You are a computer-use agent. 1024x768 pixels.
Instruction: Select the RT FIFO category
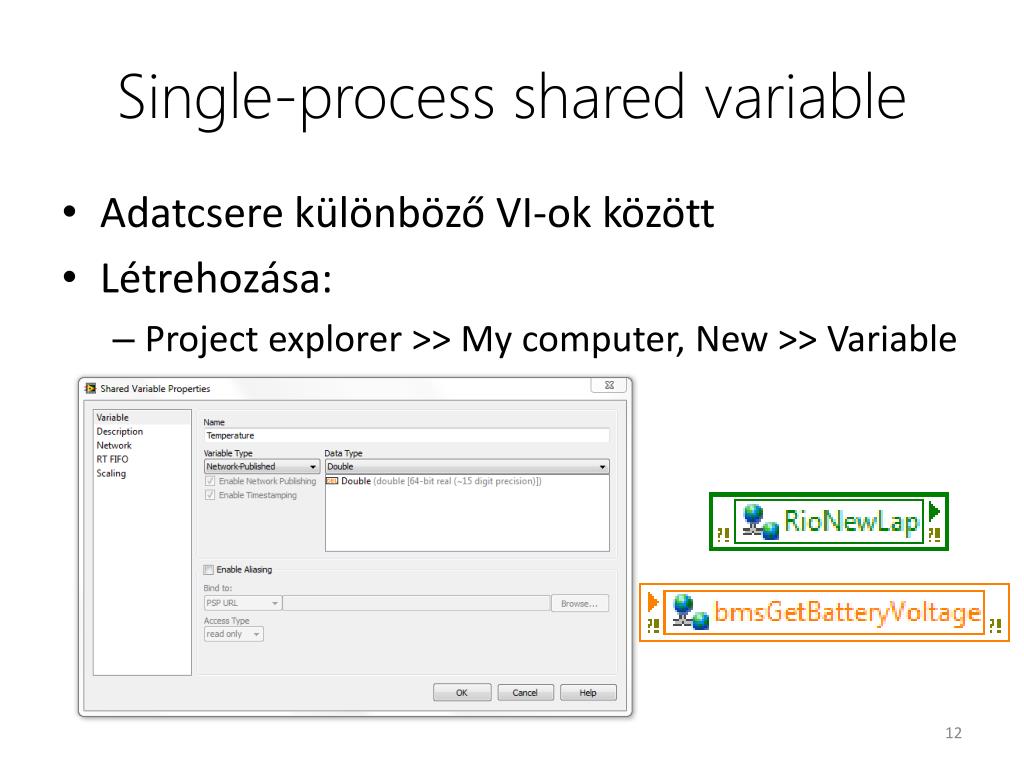(x=112, y=459)
